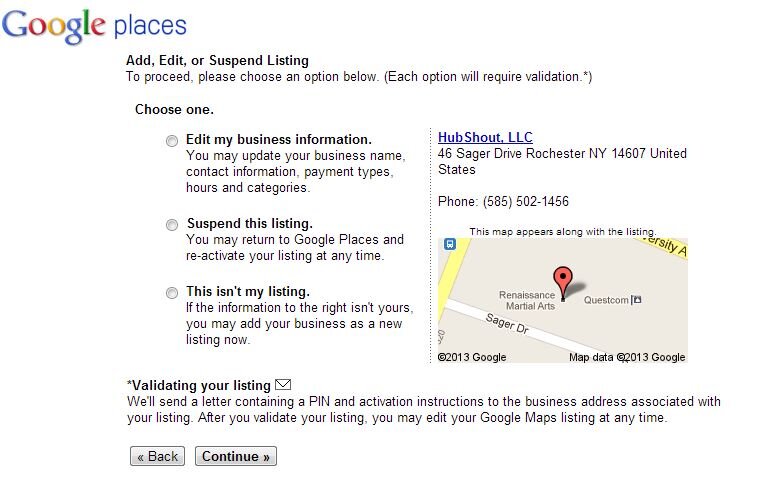The width and height of the screenshot is (771, 494).
Task: Click the red map pin marker
Action: pyautogui.click(x=563, y=283)
